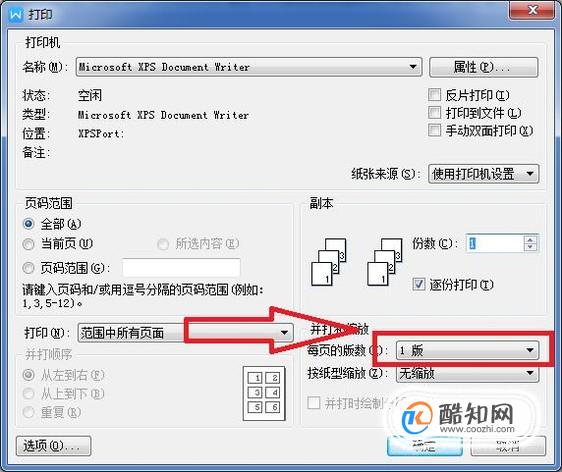
Task: Enable the 打印到文件 checkbox
Action: [434, 113]
